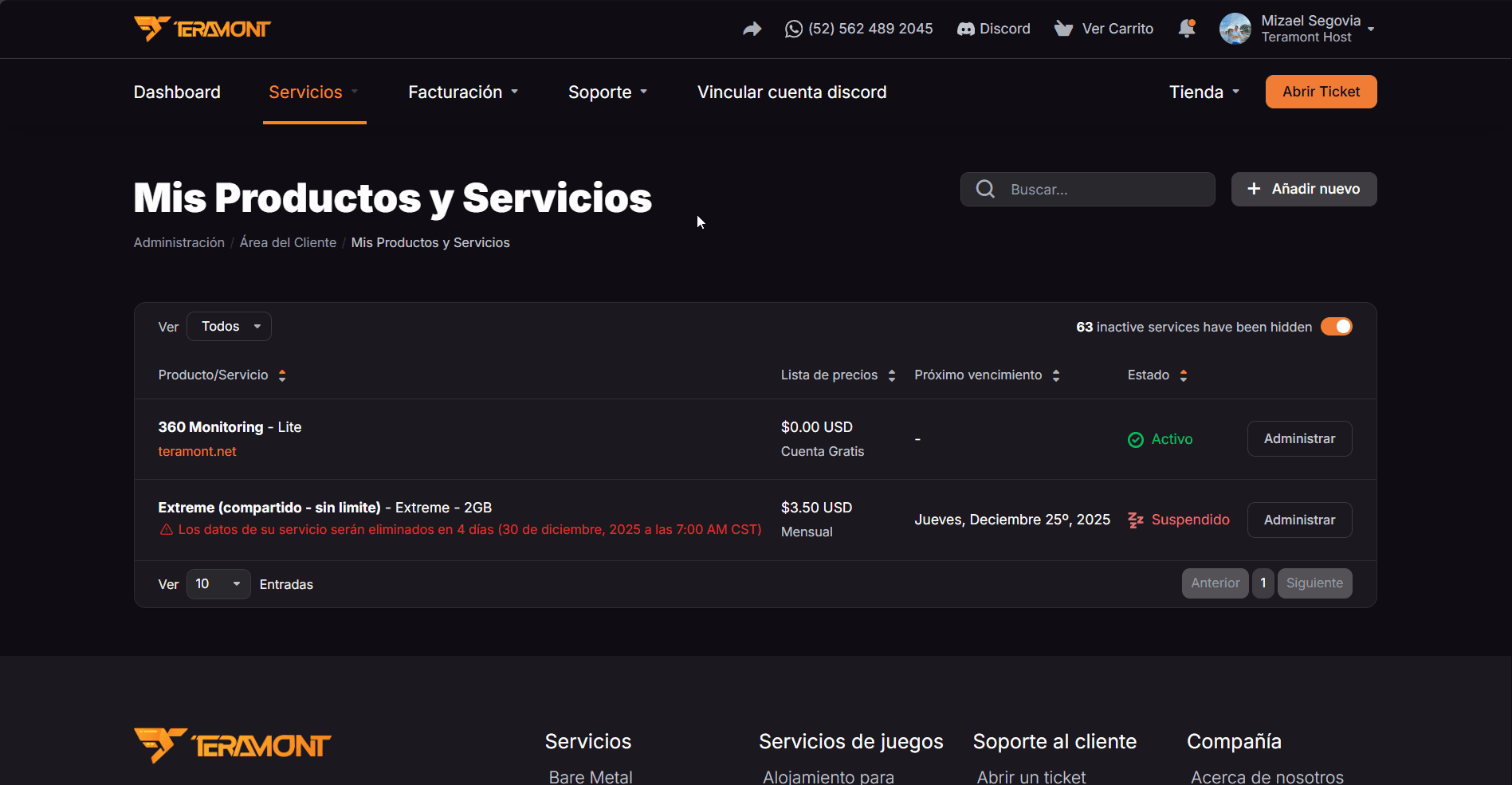Click the Suspendido status text
The width and height of the screenshot is (1512, 785).
1190,520
